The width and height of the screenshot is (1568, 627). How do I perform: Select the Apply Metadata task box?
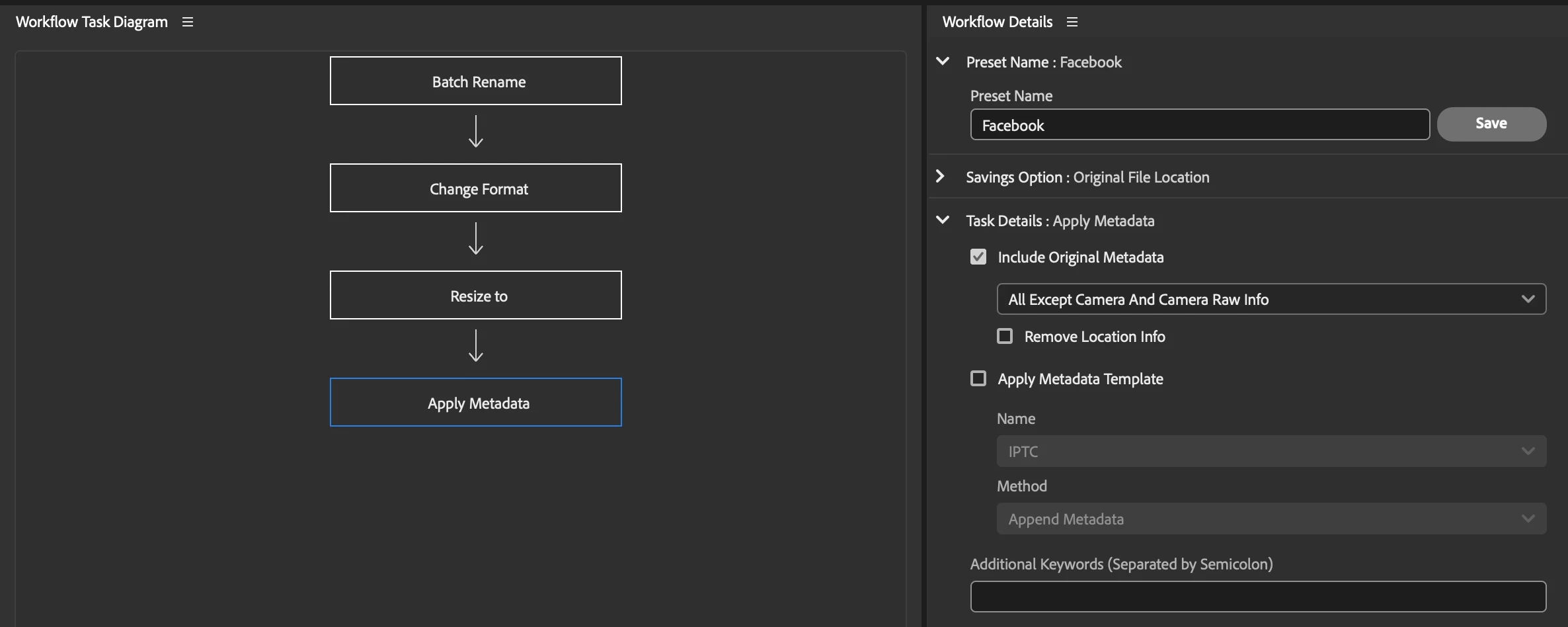(x=476, y=402)
